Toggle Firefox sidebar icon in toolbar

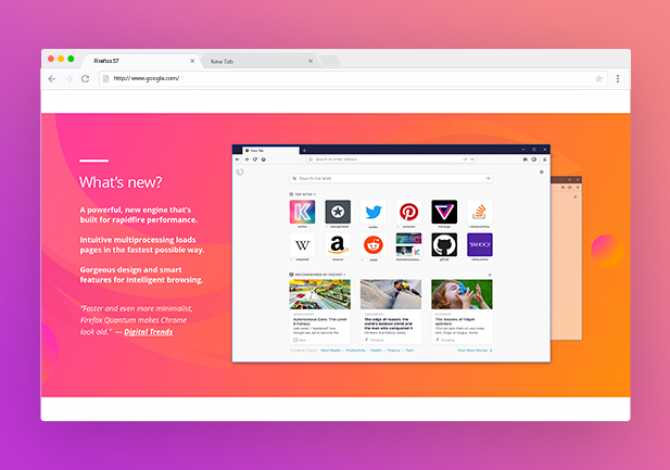534,159
